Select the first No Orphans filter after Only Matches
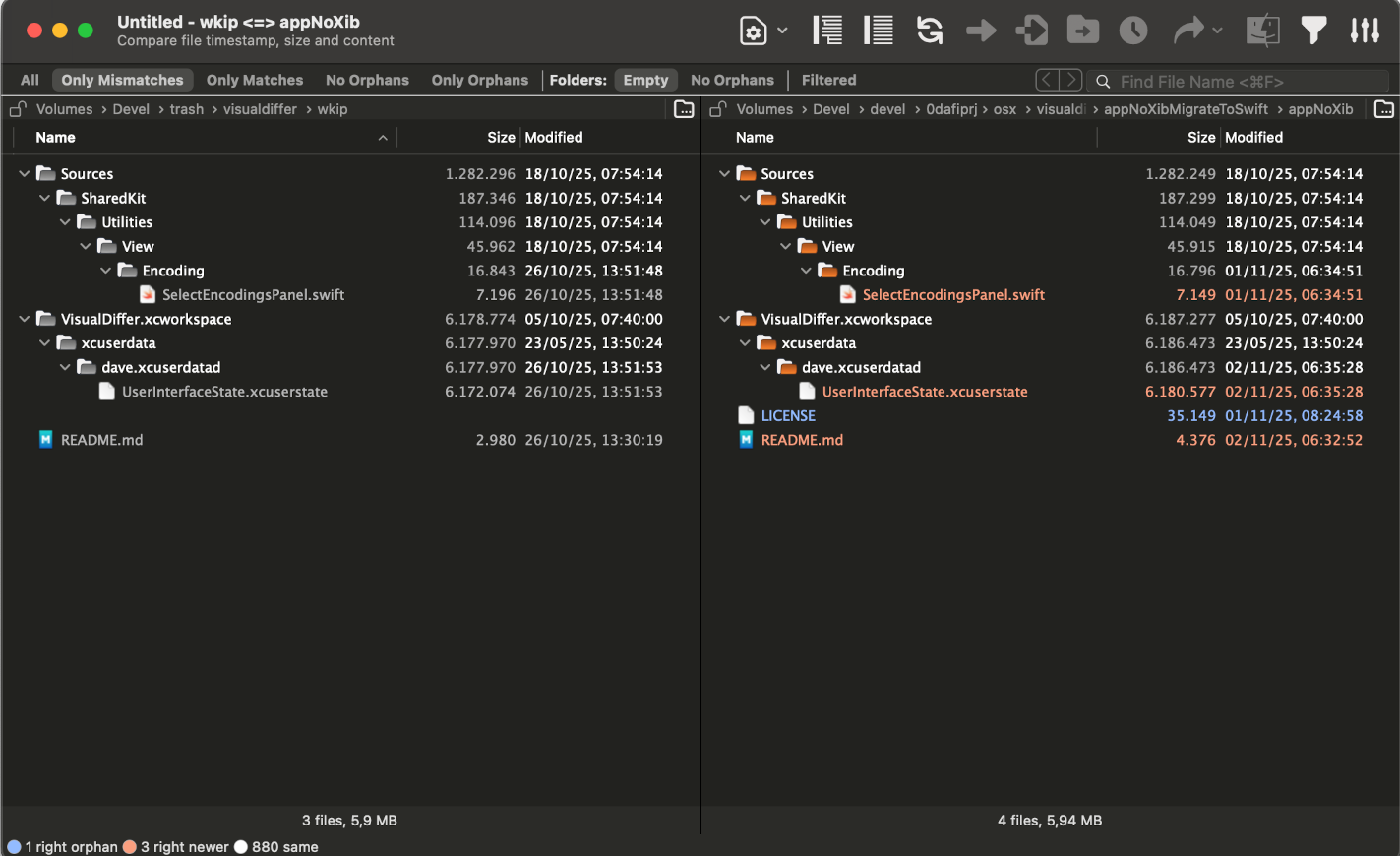Viewport: 1400px width, 856px height. point(367,80)
